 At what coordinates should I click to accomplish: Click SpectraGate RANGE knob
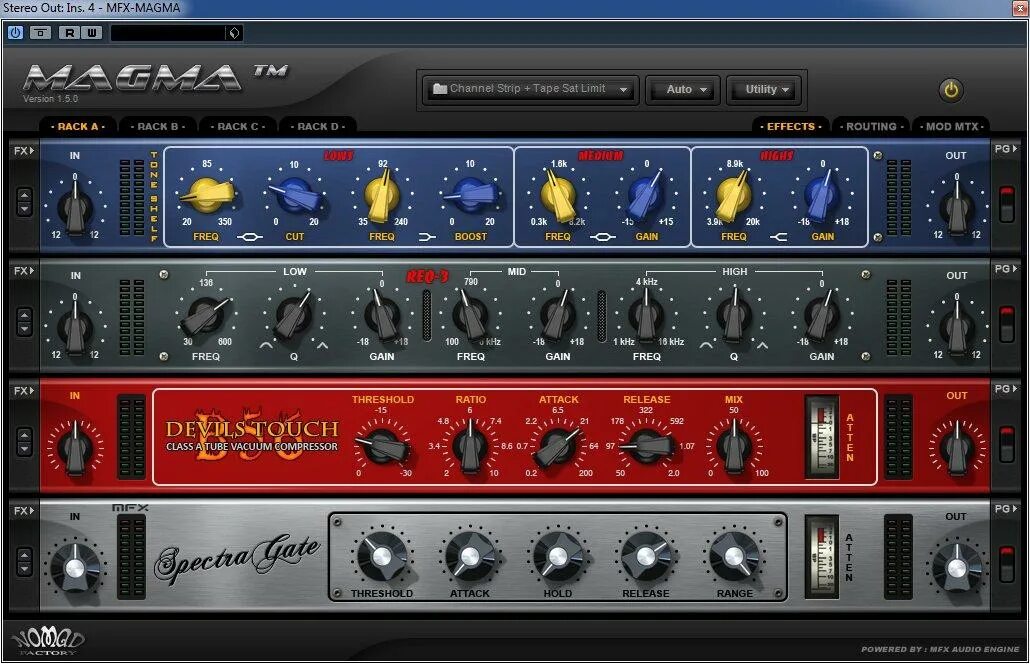pos(734,556)
